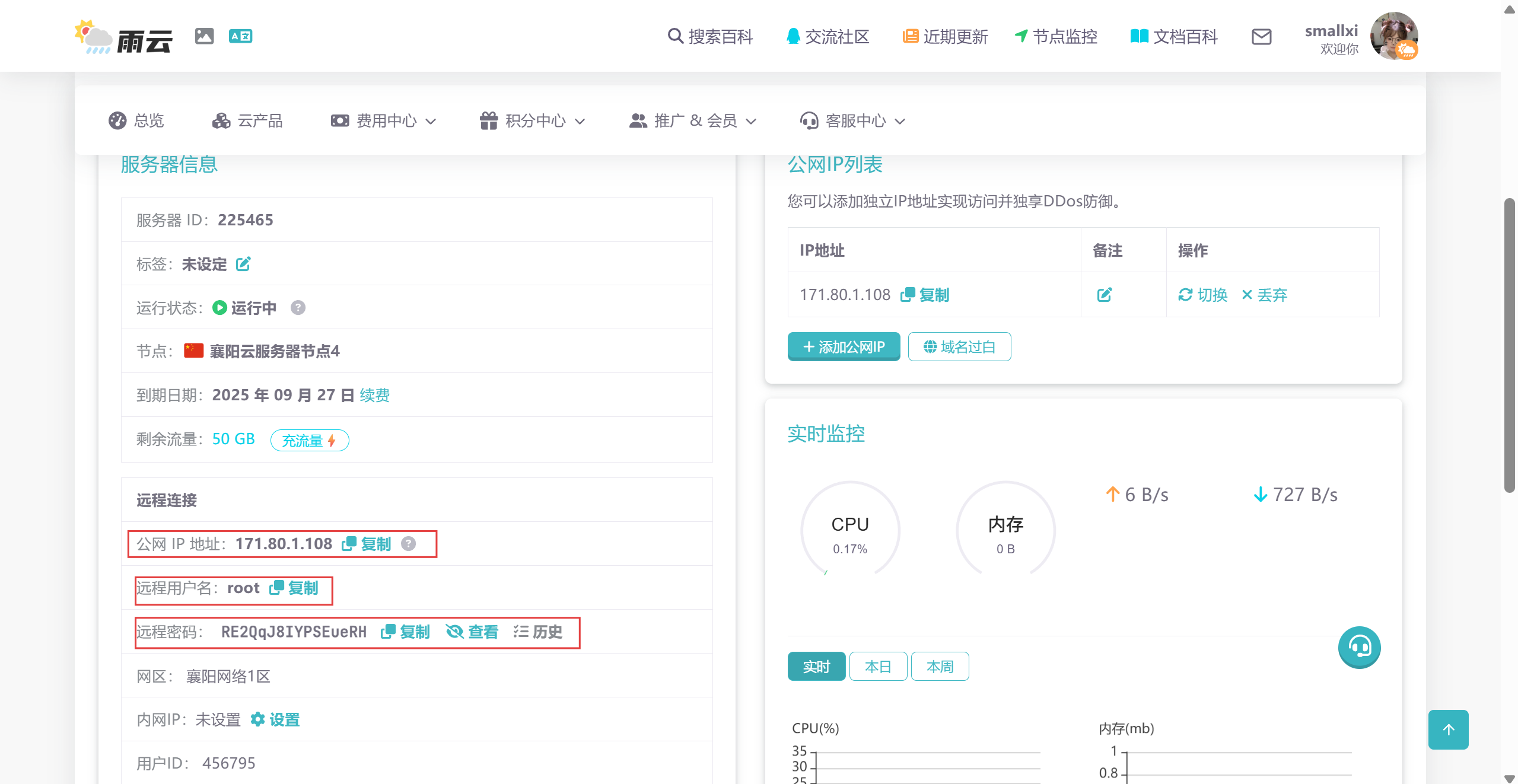
Task: Open the mail envelope icon
Action: pos(1261,37)
